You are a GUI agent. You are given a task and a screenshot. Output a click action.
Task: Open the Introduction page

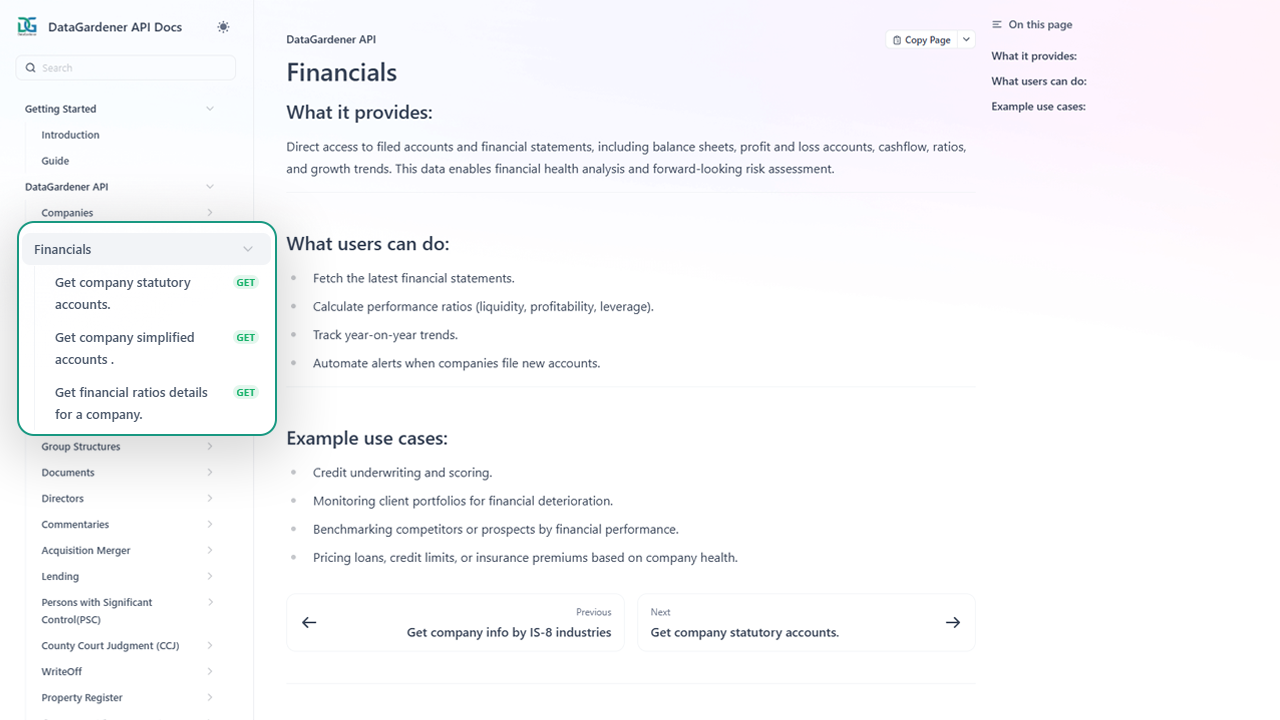70,135
